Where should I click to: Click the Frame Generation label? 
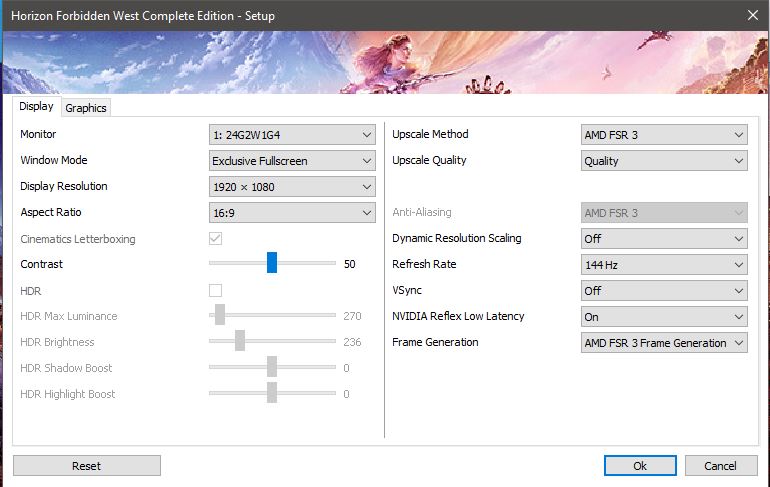[435, 342]
